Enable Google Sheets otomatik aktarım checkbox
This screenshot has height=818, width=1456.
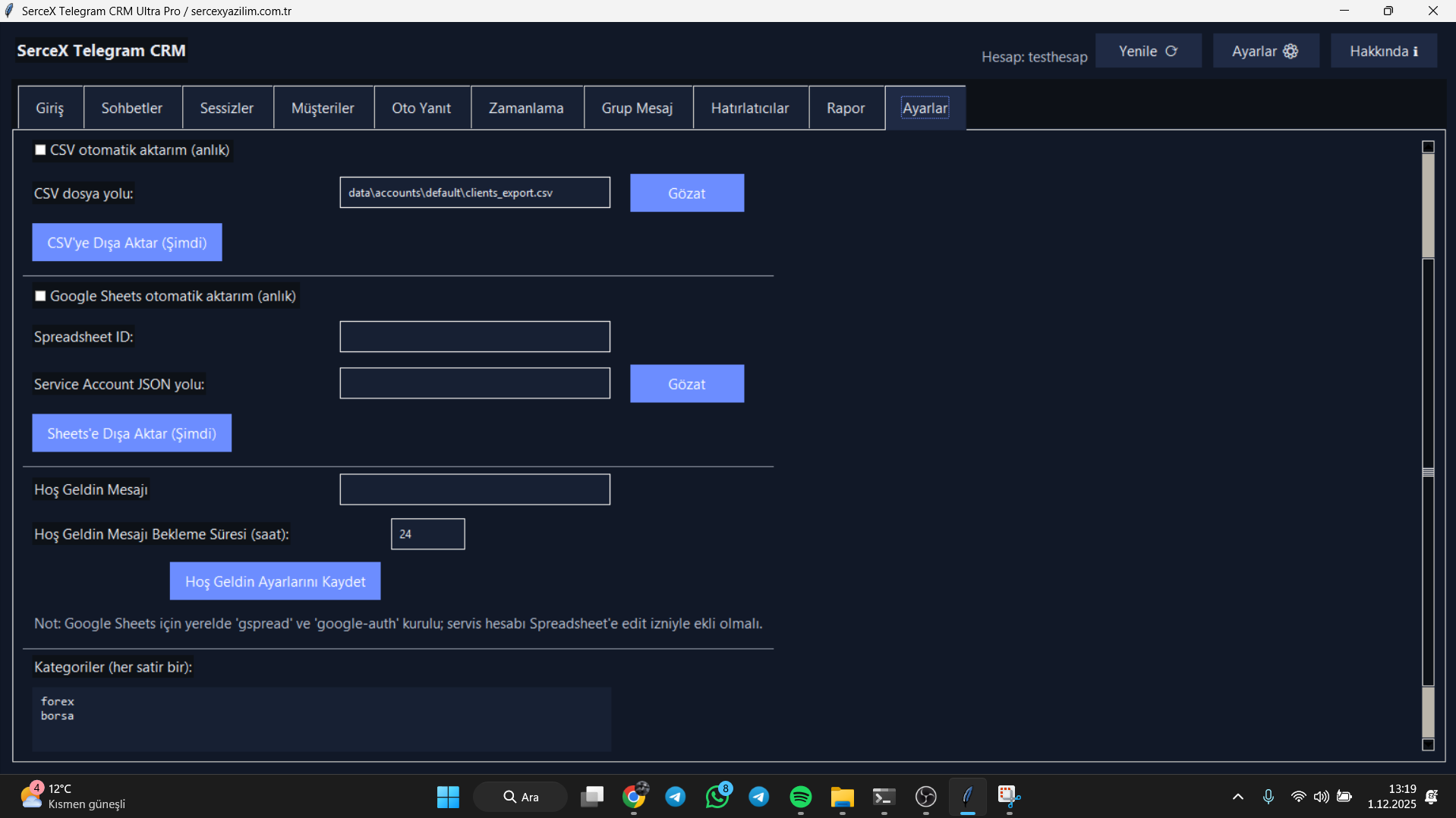pos(41,296)
